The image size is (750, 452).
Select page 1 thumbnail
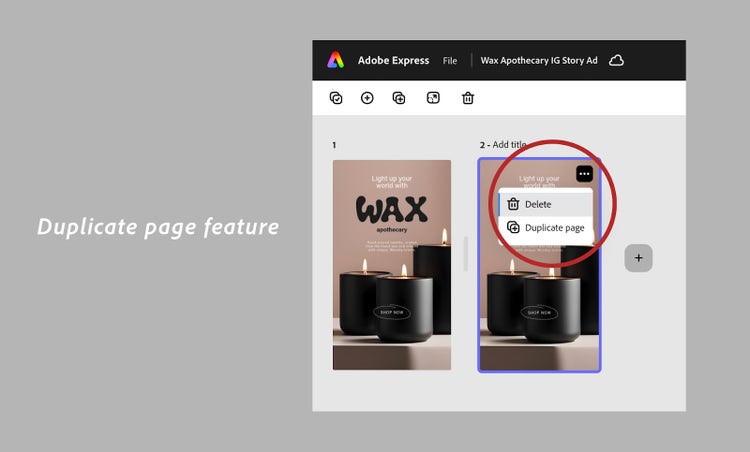(x=392, y=265)
